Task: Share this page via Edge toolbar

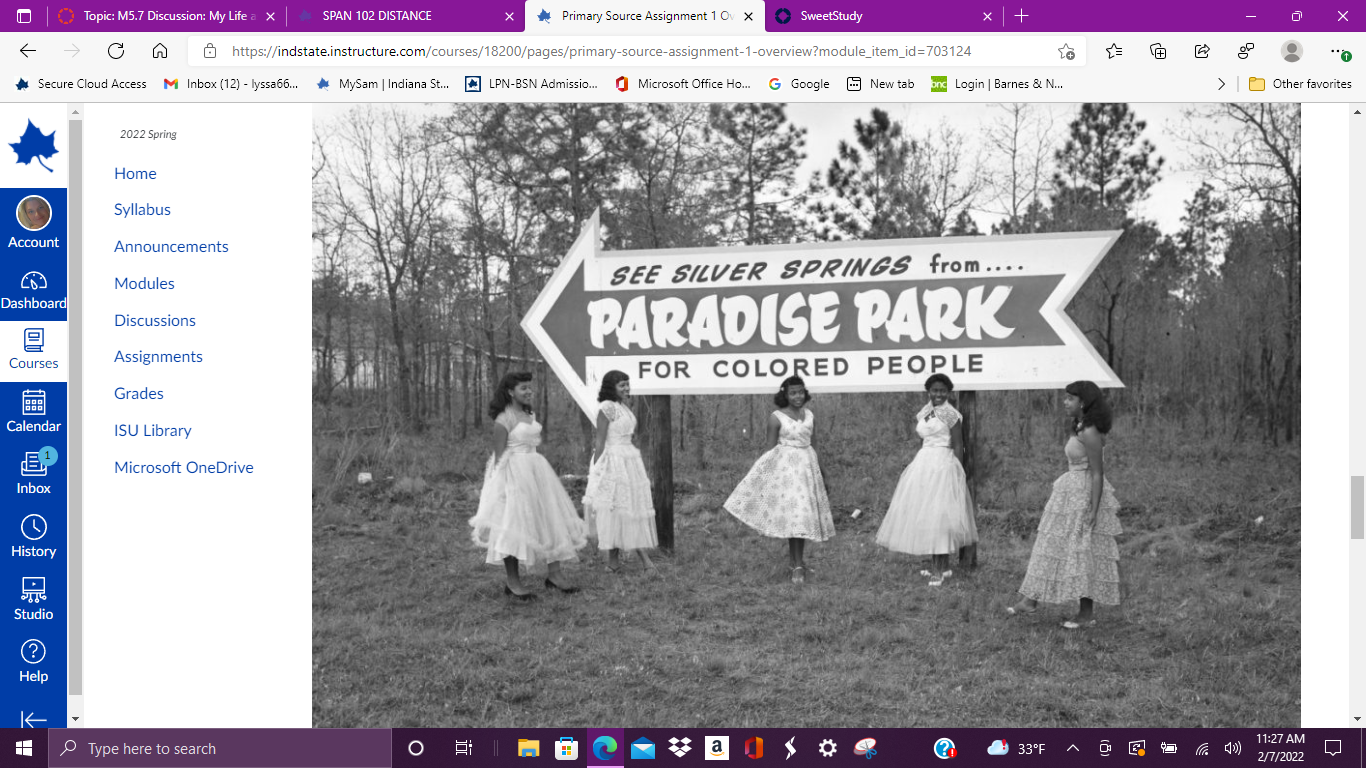Action: tap(1202, 51)
